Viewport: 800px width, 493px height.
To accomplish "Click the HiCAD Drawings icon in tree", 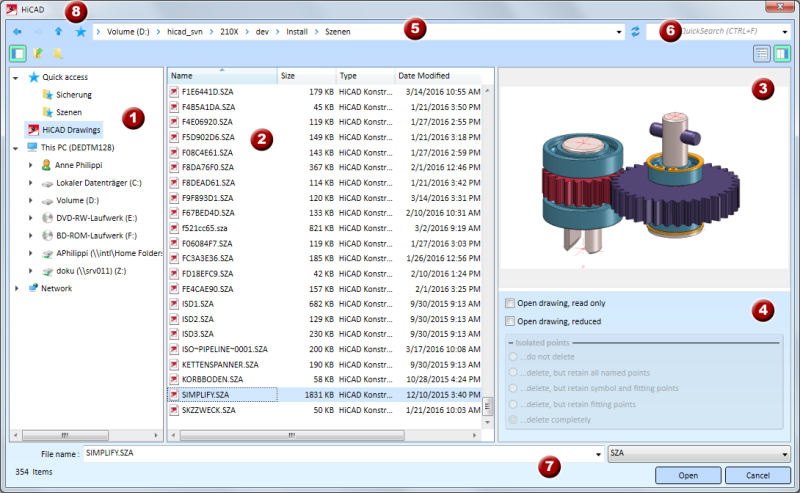I will pos(34,130).
